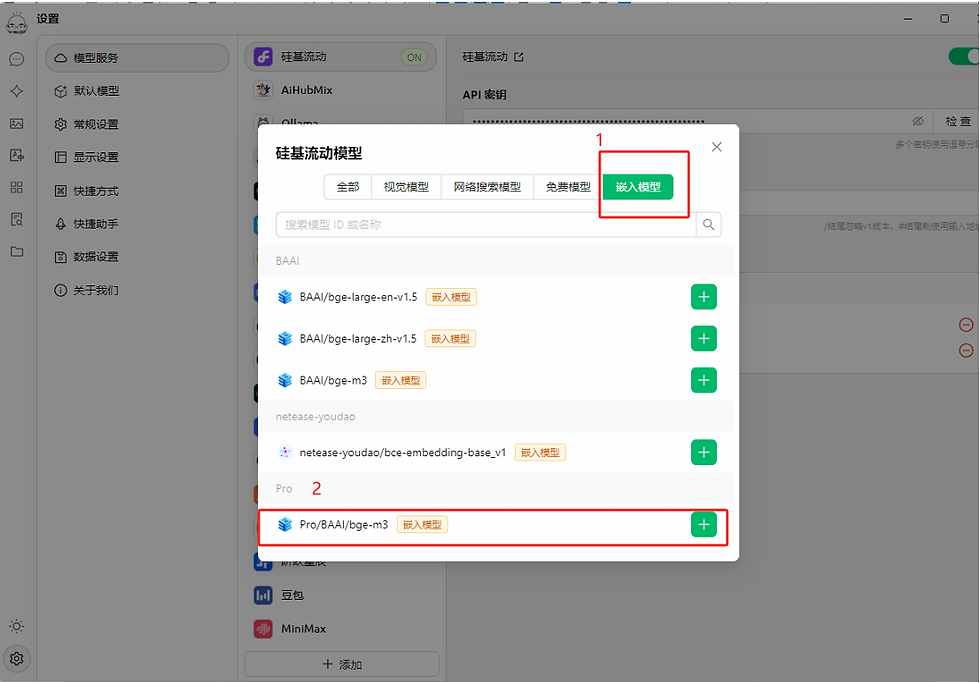Open 模型服务 settings section
Viewport: 980px width, 683px height.
pos(137,58)
